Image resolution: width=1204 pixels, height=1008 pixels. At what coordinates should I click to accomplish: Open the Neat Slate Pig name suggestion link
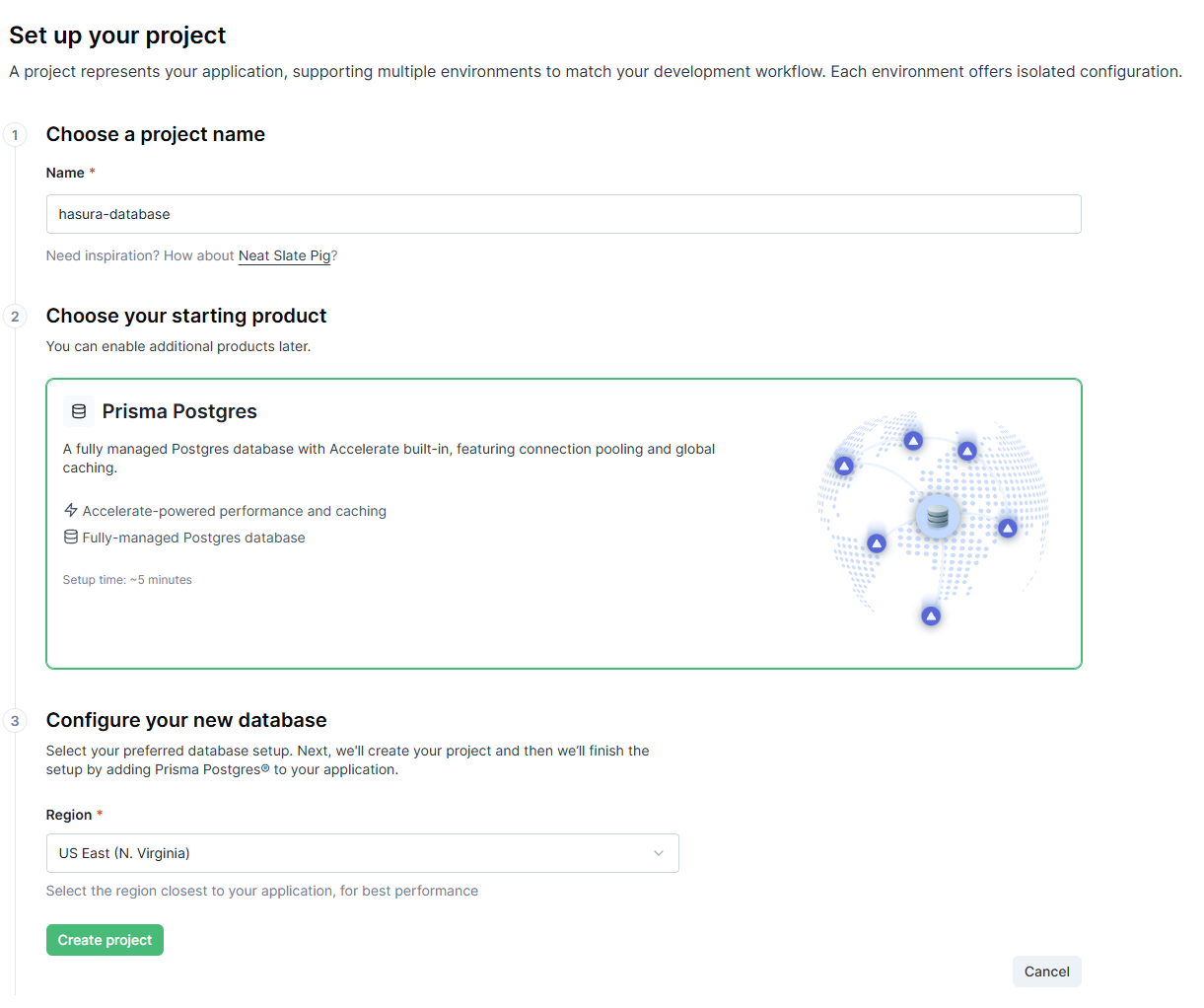coord(284,255)
